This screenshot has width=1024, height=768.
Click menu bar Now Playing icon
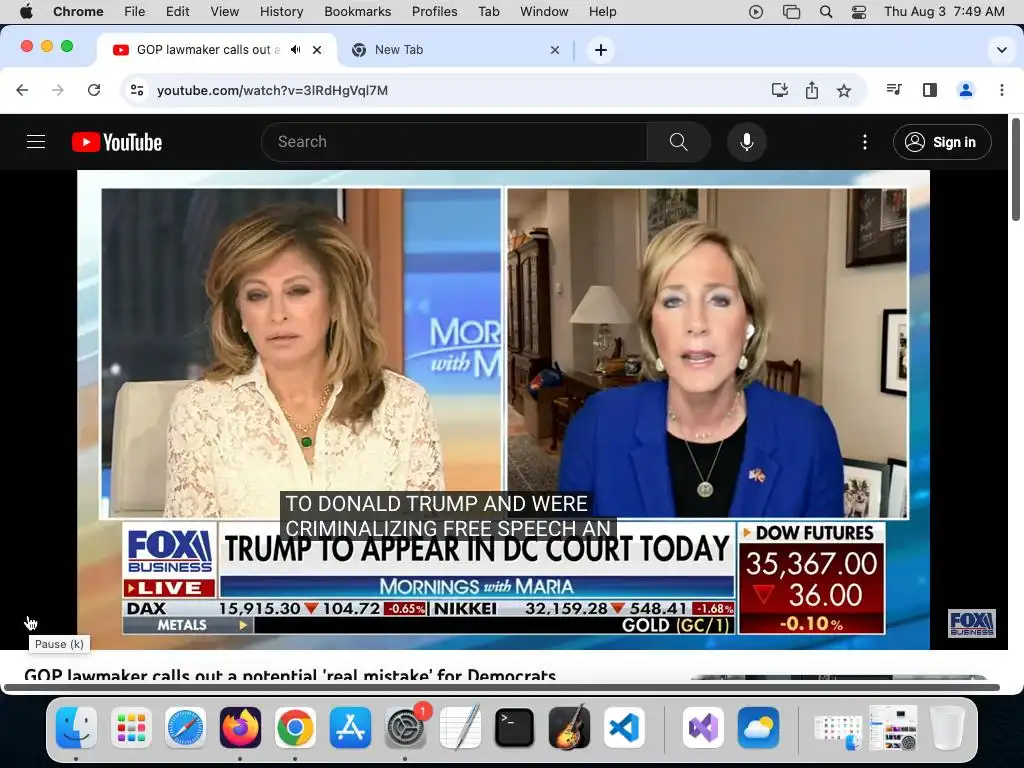point(756,11)
